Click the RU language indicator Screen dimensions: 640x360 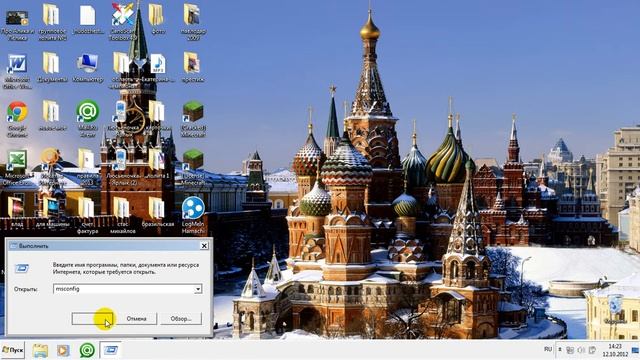pos(548,349)
